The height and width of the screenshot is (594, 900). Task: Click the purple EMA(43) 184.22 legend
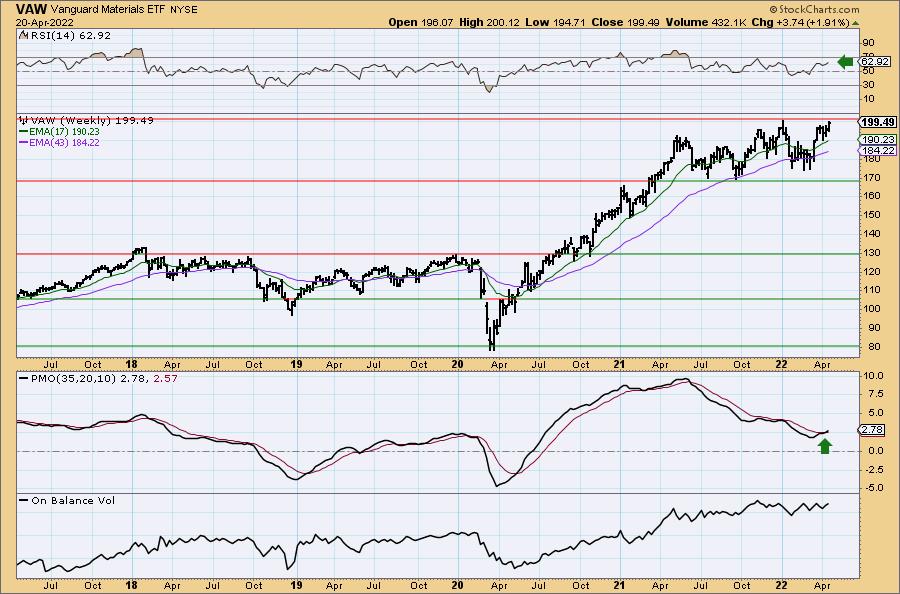point(59,142)
